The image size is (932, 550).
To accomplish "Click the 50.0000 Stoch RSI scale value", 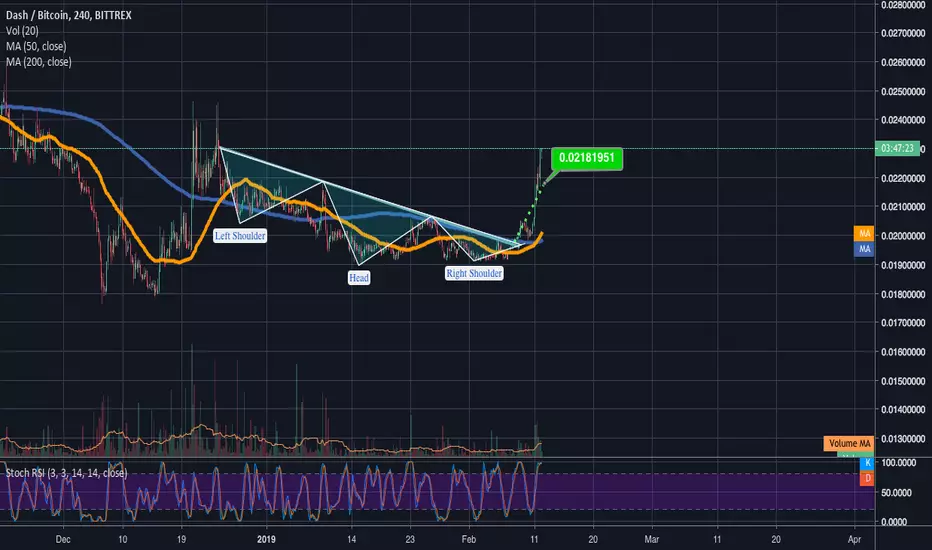I will tap(896, 493).
